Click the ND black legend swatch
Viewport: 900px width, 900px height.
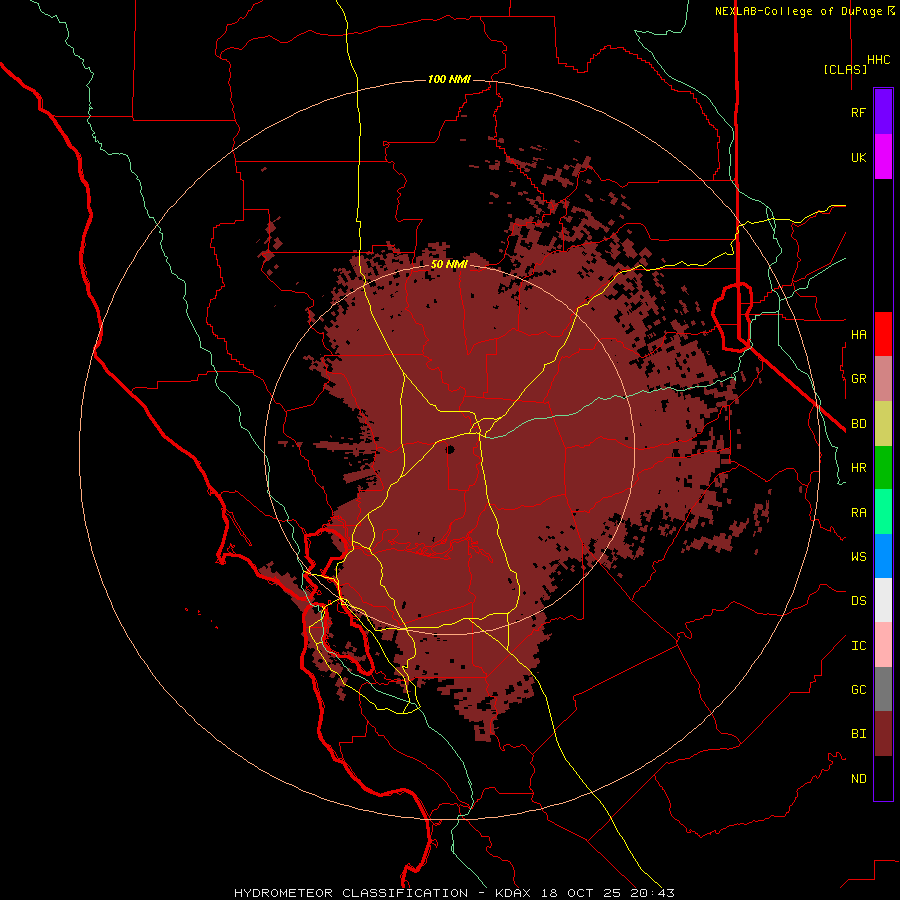click(883, 778)
